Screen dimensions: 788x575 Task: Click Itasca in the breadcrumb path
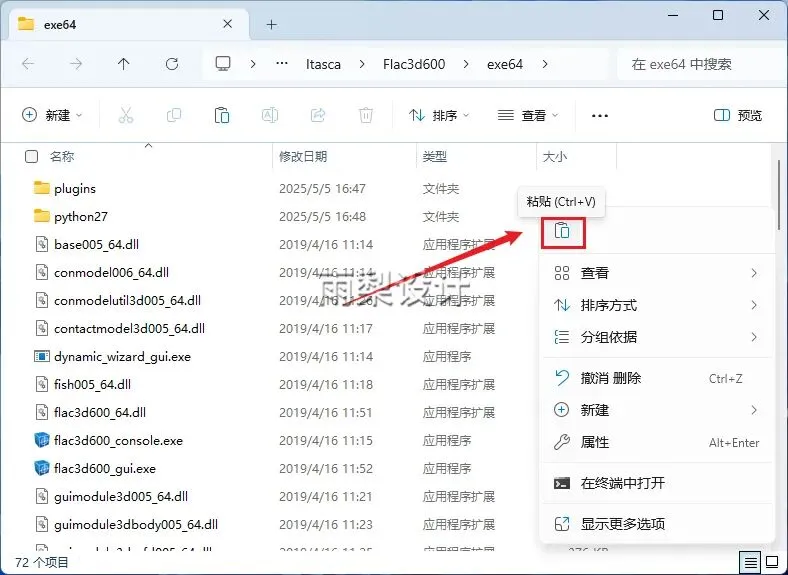click(323, 64)
